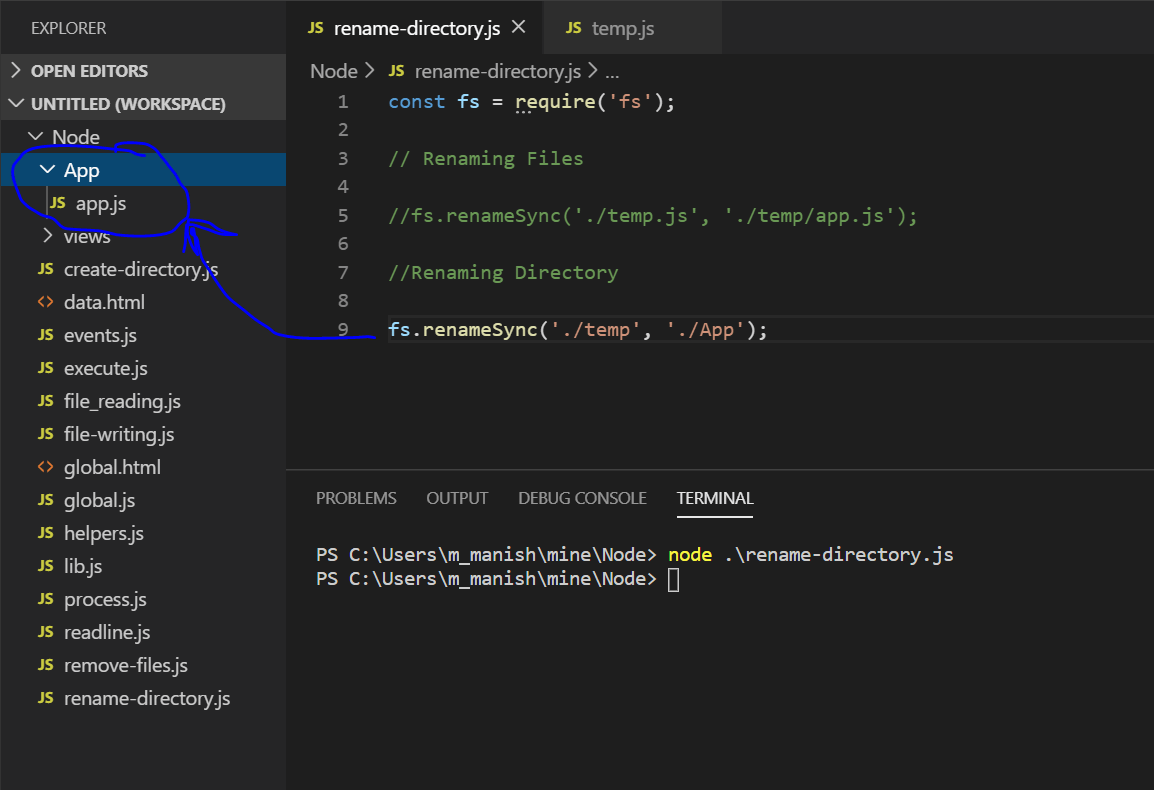Select rename-directory.js in the file explorer
Viewport: 1154px width, 790px height.
coord(146,697)
